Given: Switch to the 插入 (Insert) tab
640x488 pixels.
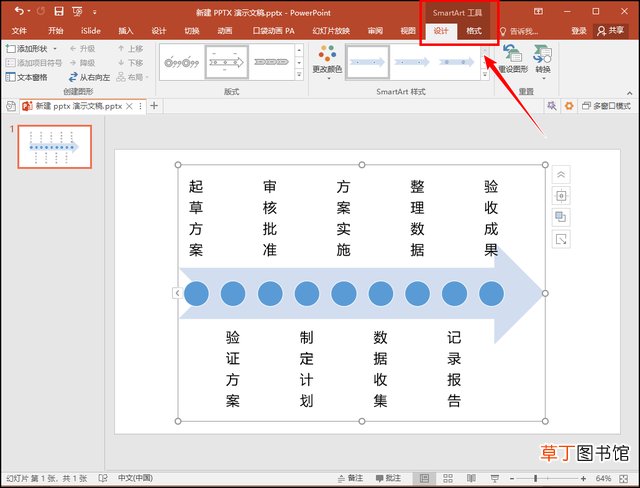Looking at the screenshot, I should (125, 31).
